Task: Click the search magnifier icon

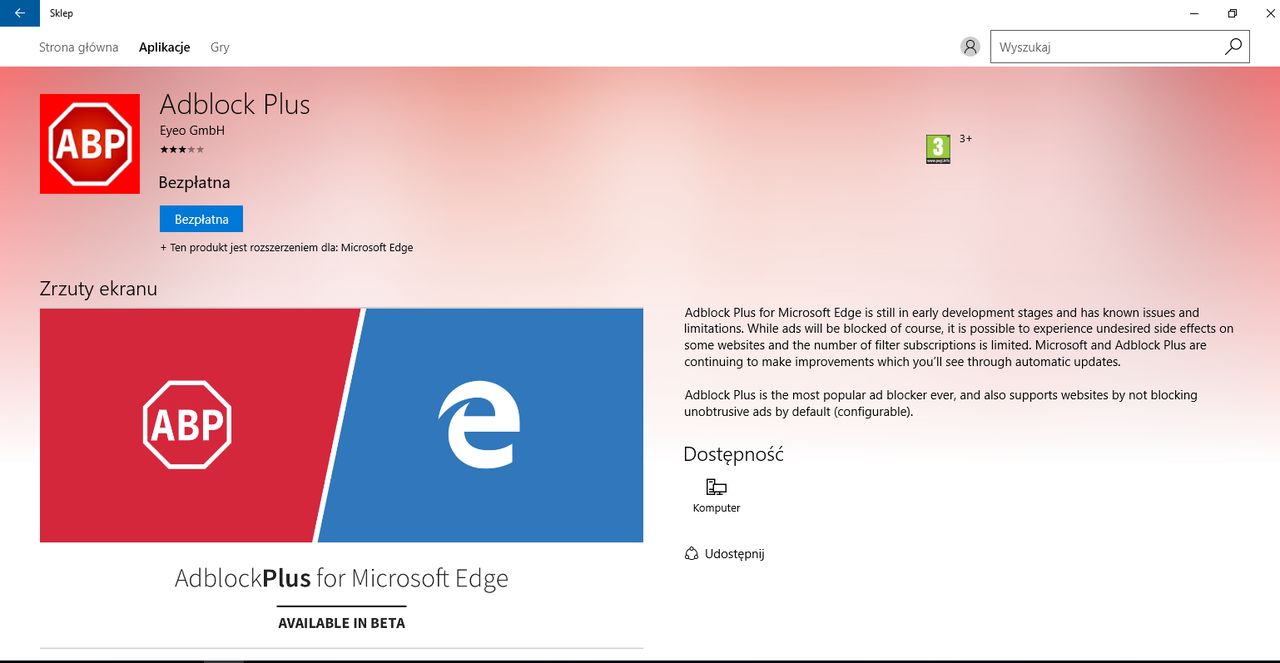Action: click(x=1233, y=46)
